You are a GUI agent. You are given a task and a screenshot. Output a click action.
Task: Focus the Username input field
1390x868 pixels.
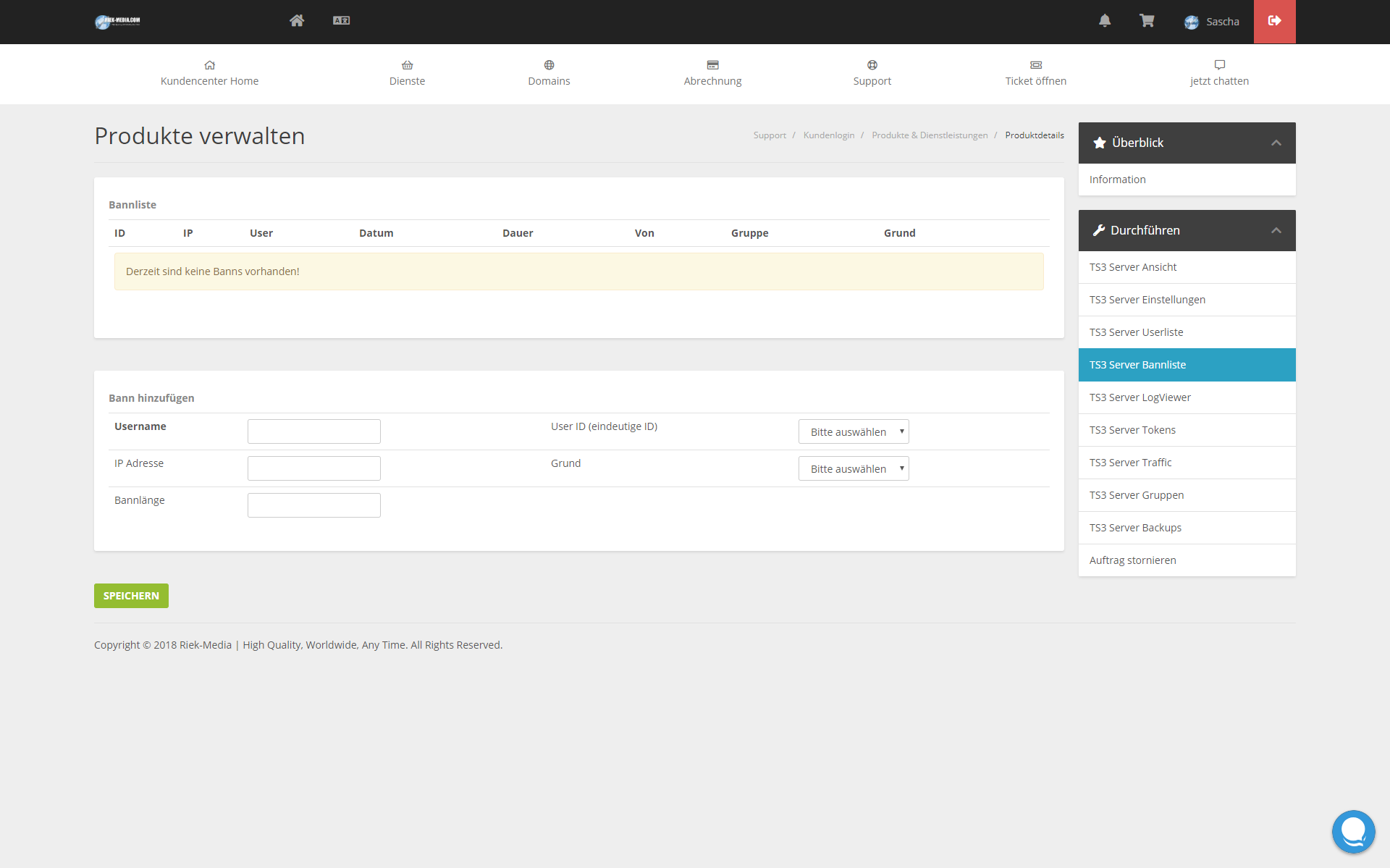click(313, 431)
